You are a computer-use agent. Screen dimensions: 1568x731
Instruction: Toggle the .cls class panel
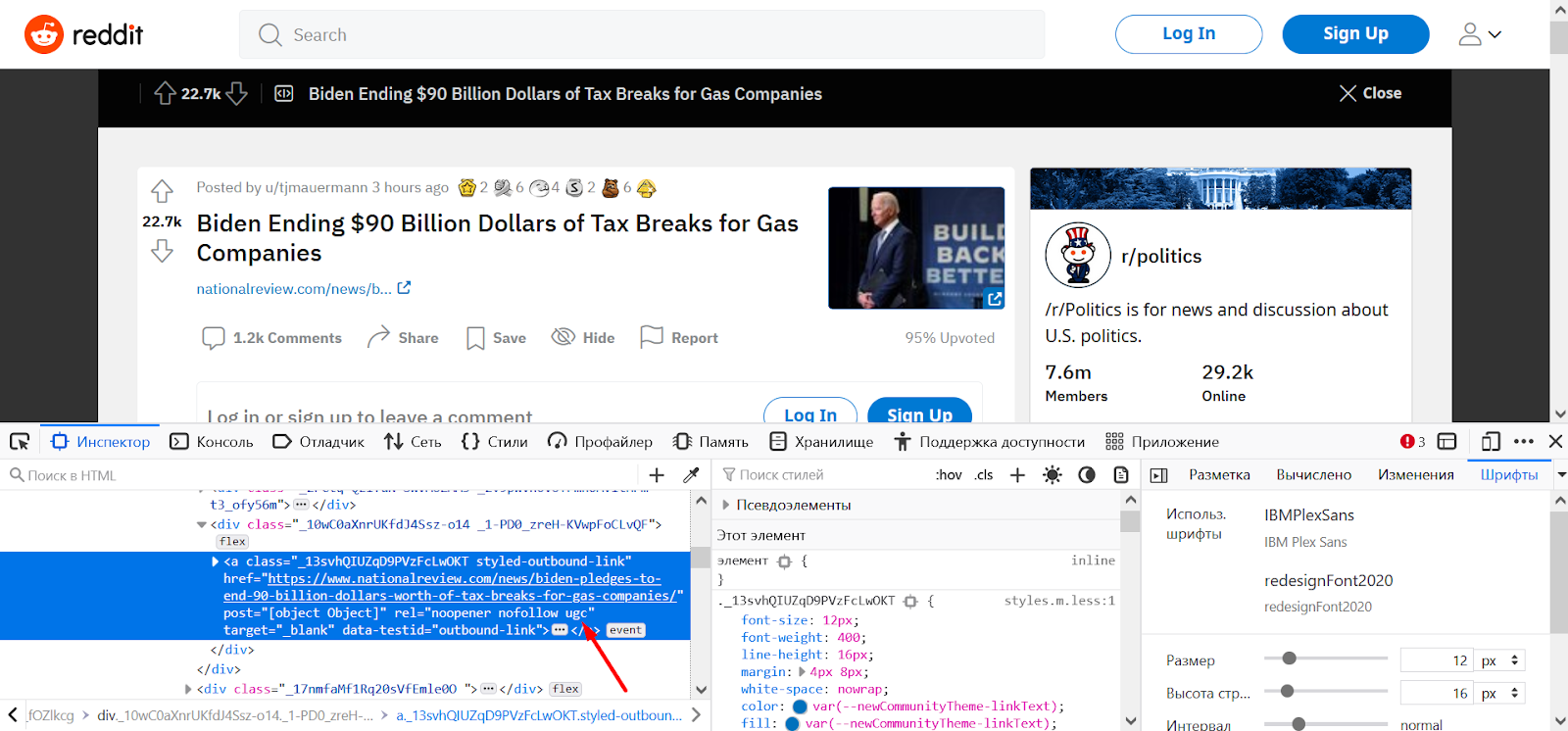tap(984, 475)
